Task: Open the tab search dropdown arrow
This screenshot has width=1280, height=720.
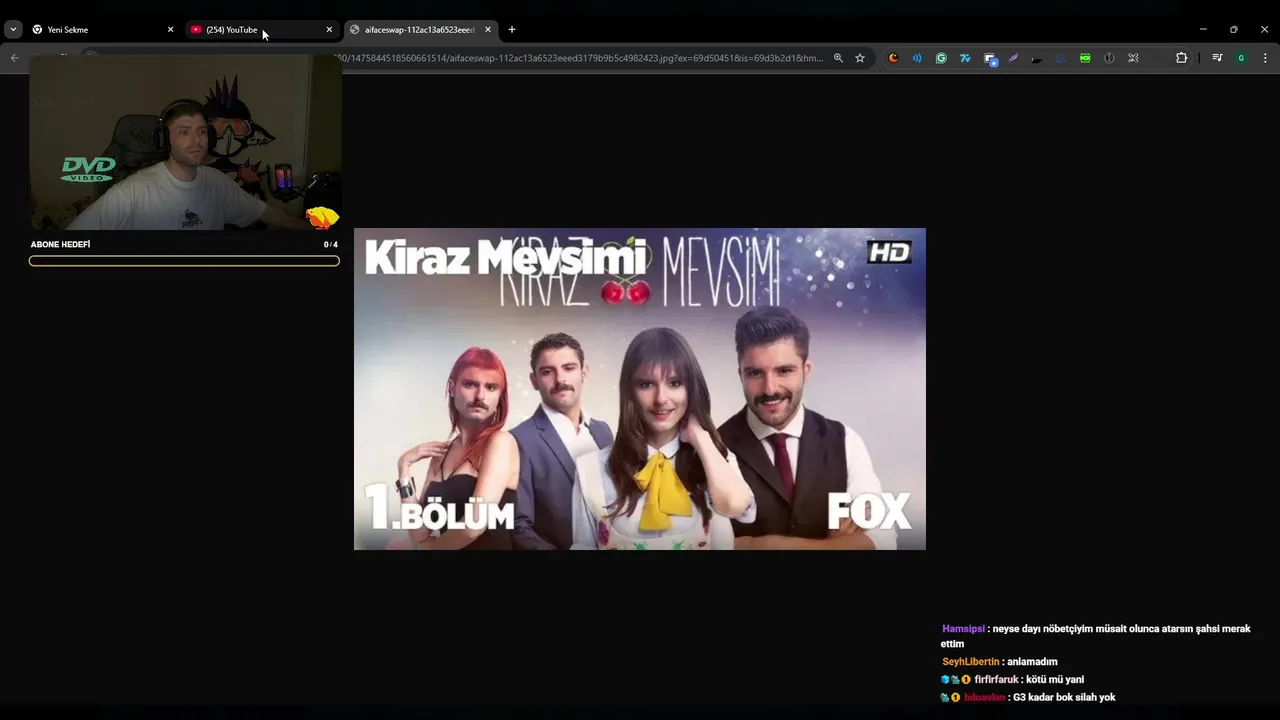Action: pos(13,30)
